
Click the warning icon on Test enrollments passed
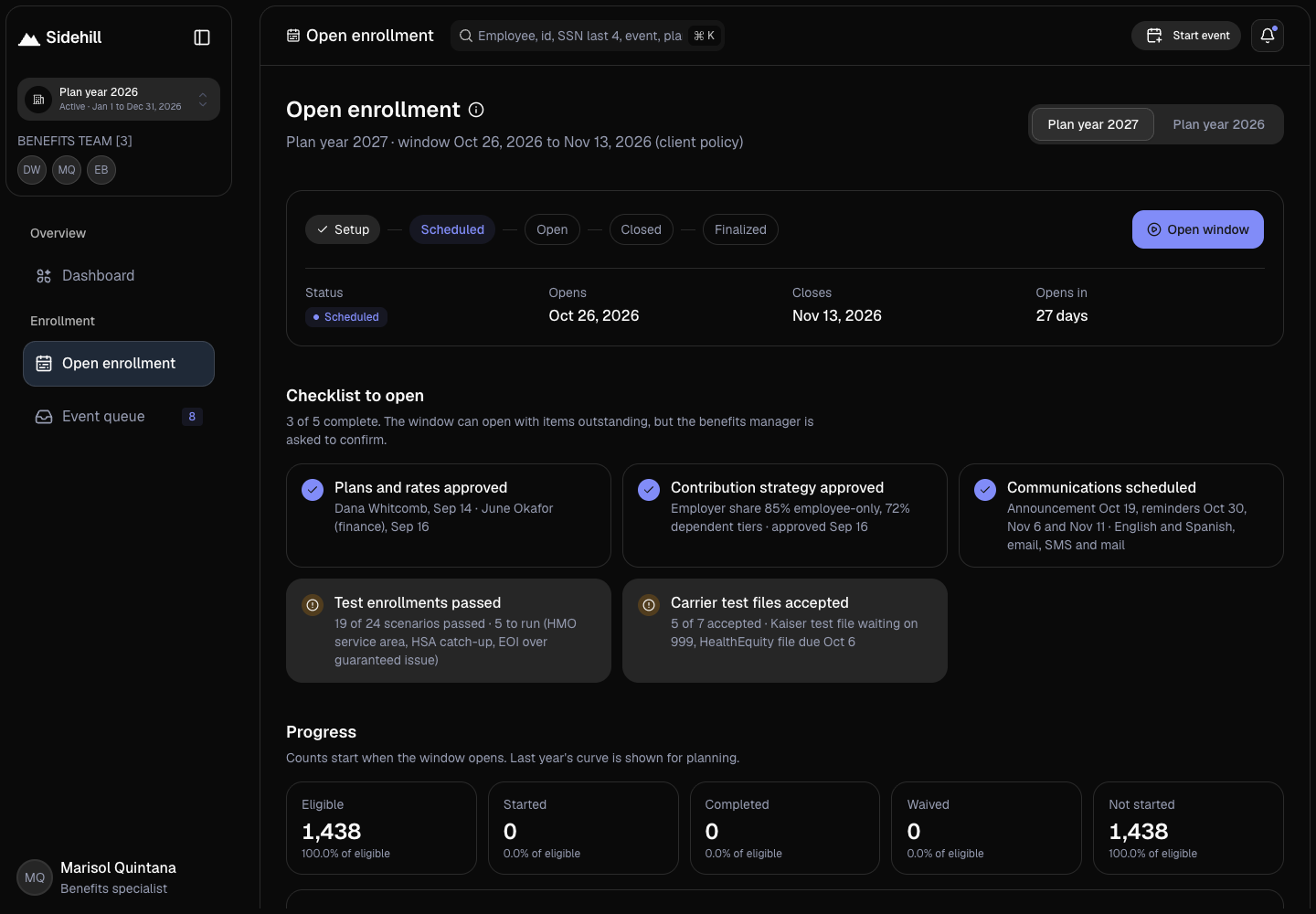tap(313, 605)
